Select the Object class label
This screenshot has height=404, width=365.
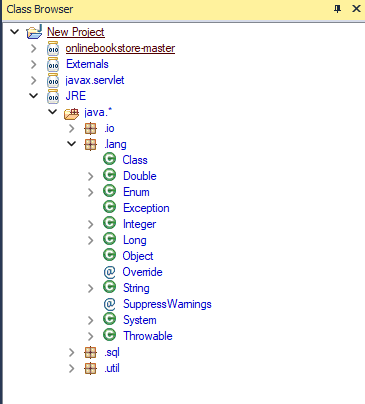[138, 256]
